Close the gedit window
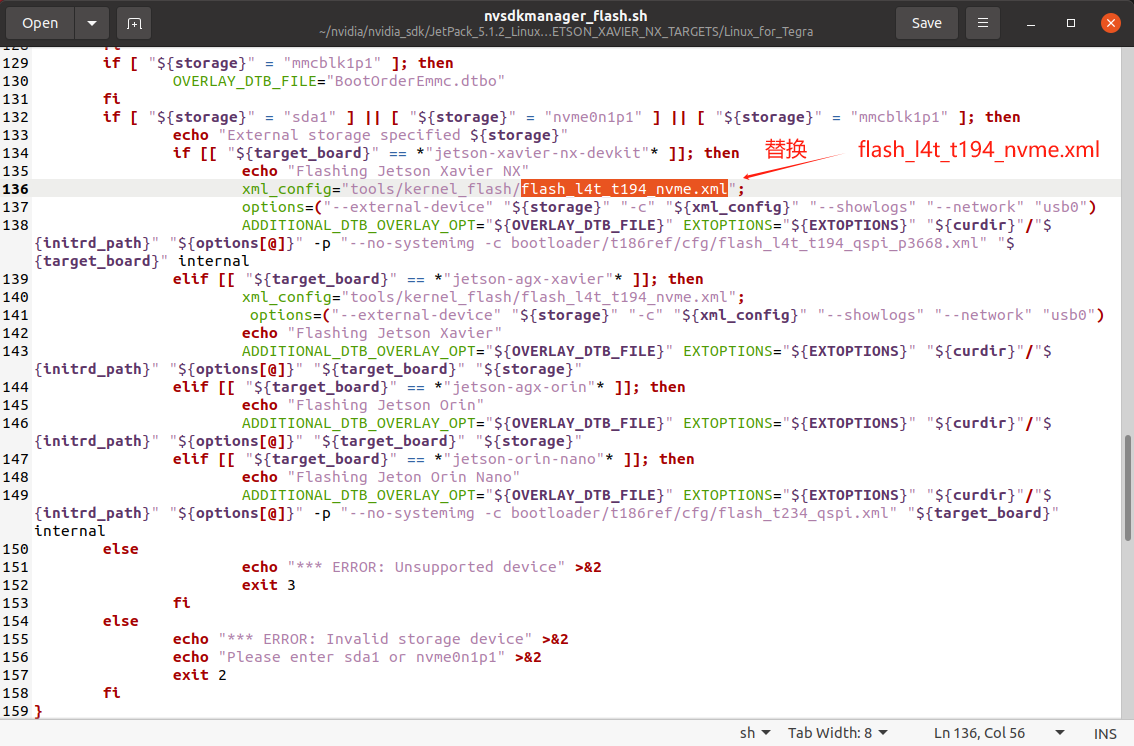Viewport: 1134px width, 746px height. [1111, 23]
